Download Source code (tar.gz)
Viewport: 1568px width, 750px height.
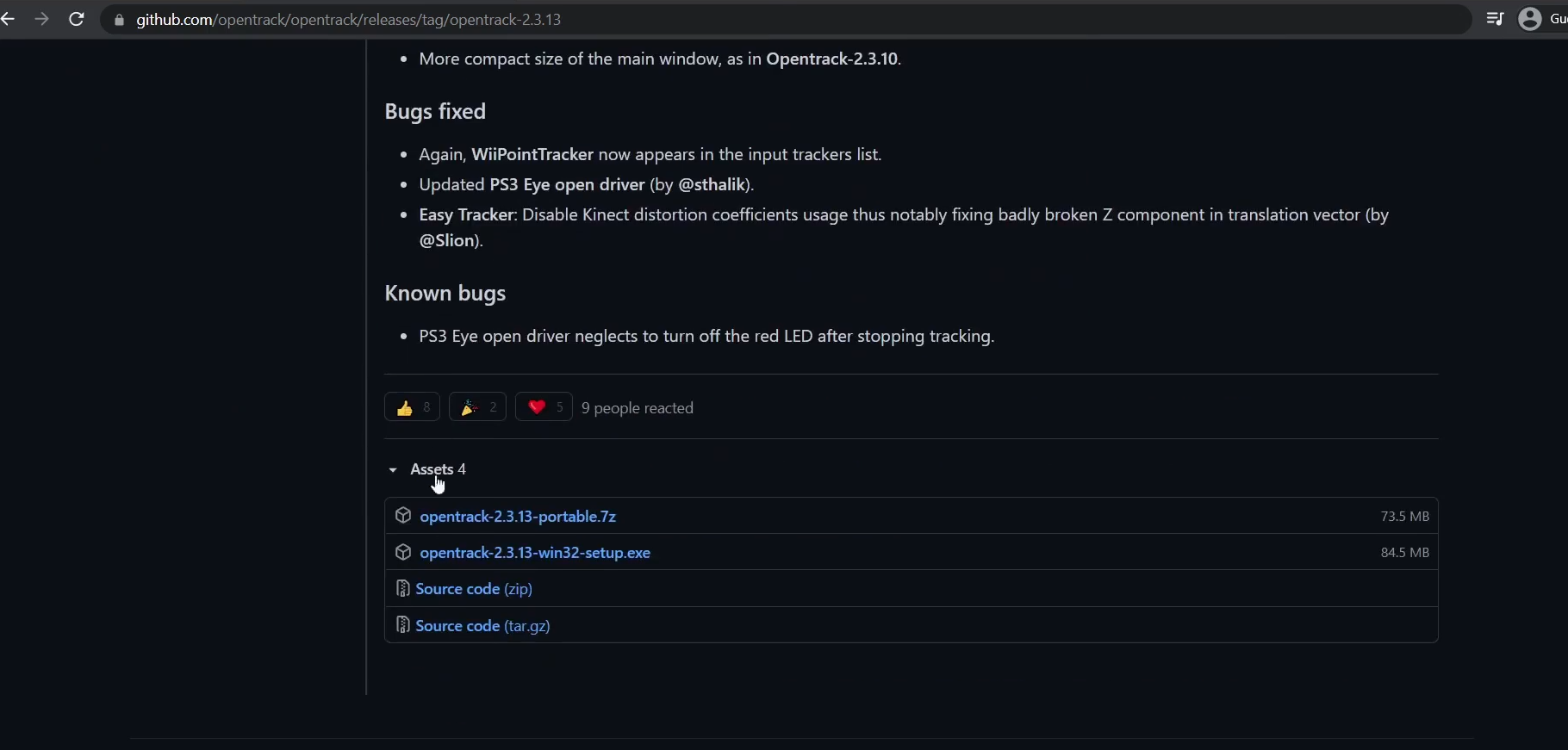(482, 626)
